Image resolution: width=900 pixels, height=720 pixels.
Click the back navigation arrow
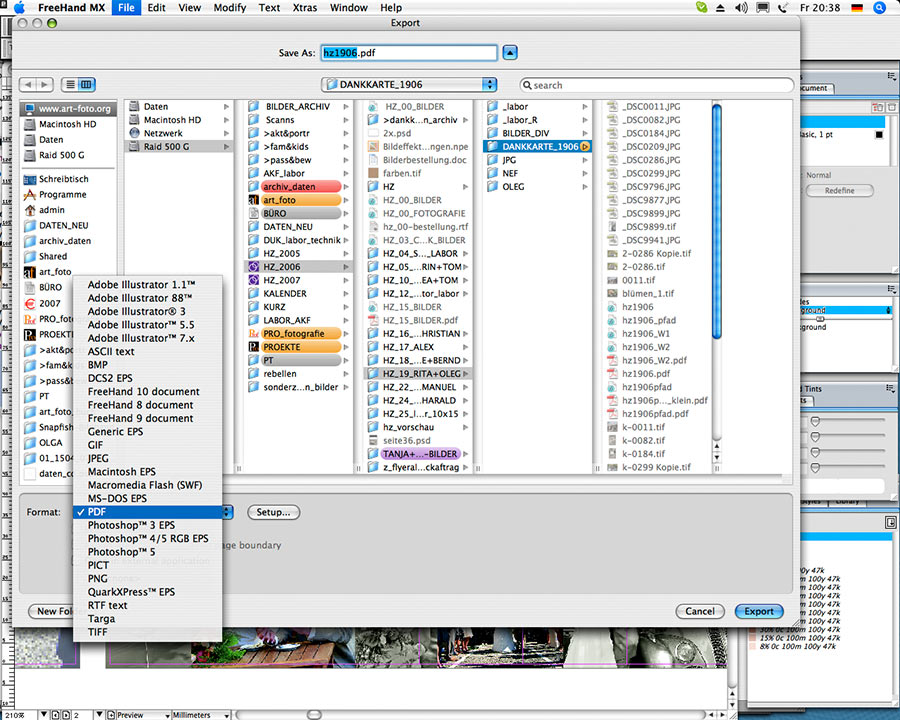[x=28, y=84]
